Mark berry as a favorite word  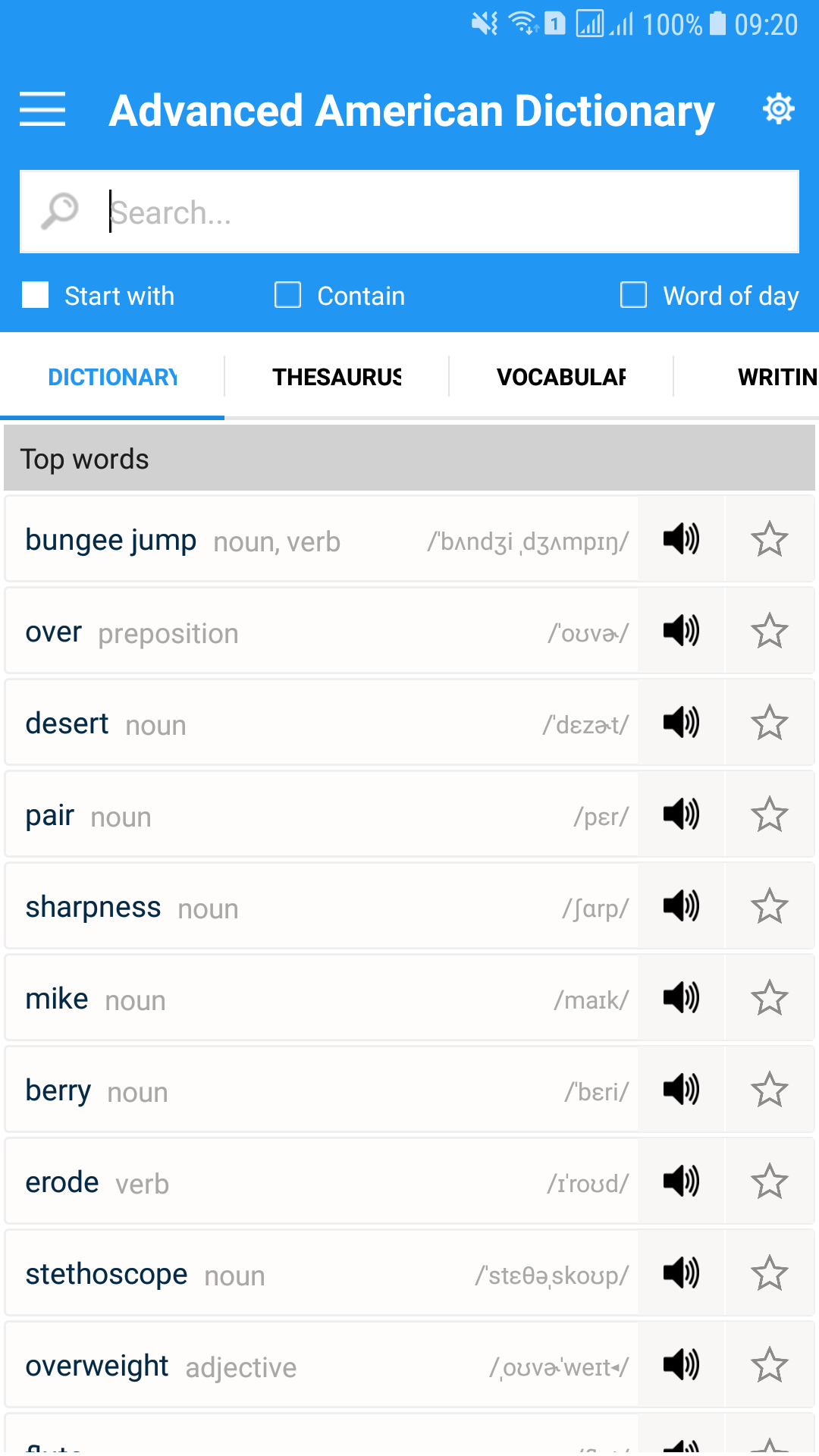pos(769,1090)
